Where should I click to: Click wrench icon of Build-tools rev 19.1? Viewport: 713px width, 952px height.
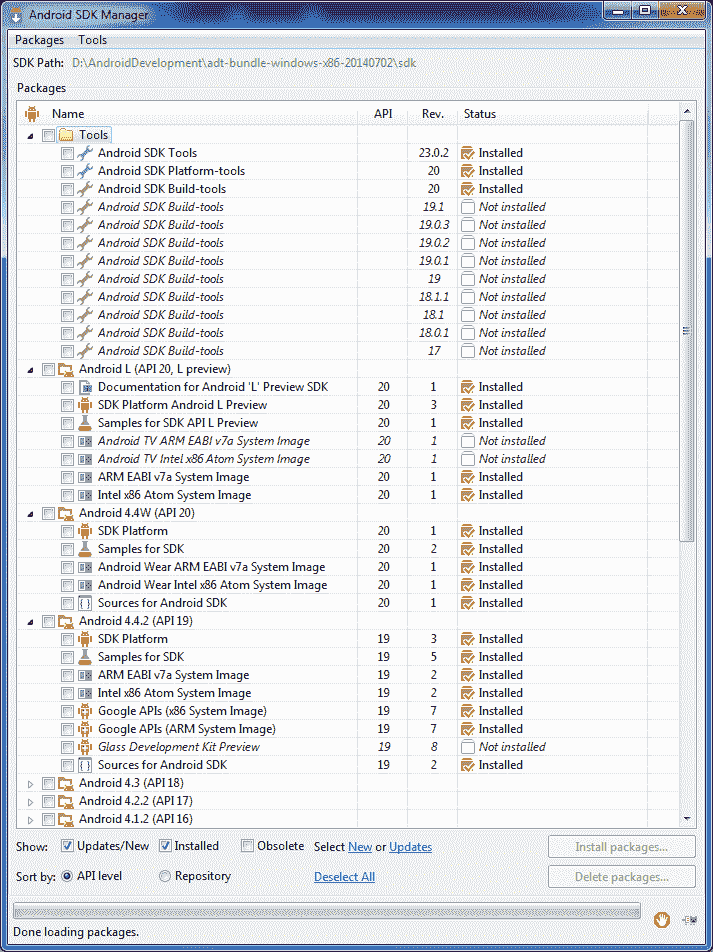[x=85, y=207]
